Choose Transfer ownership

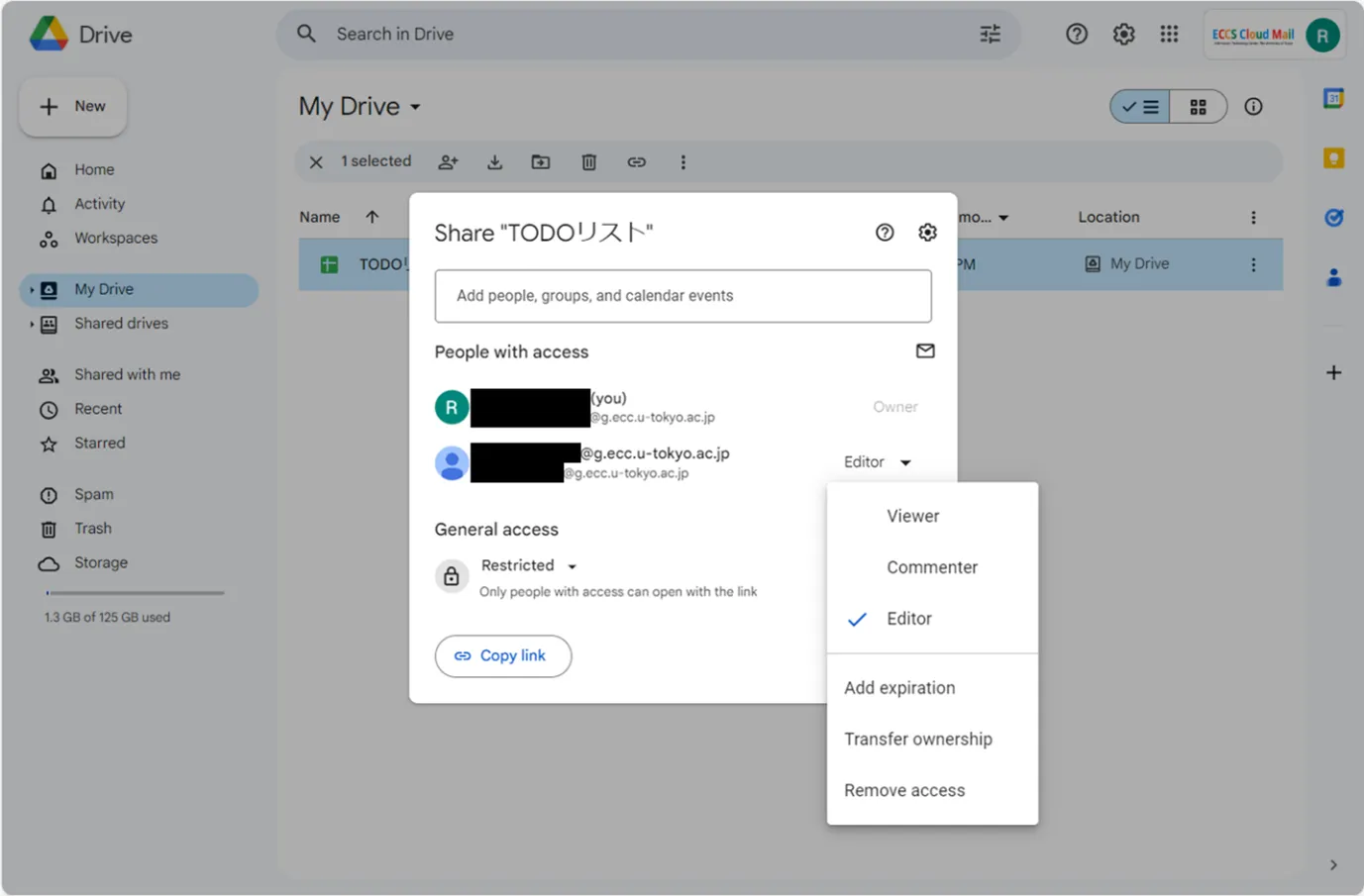click(x=932, y=740)
